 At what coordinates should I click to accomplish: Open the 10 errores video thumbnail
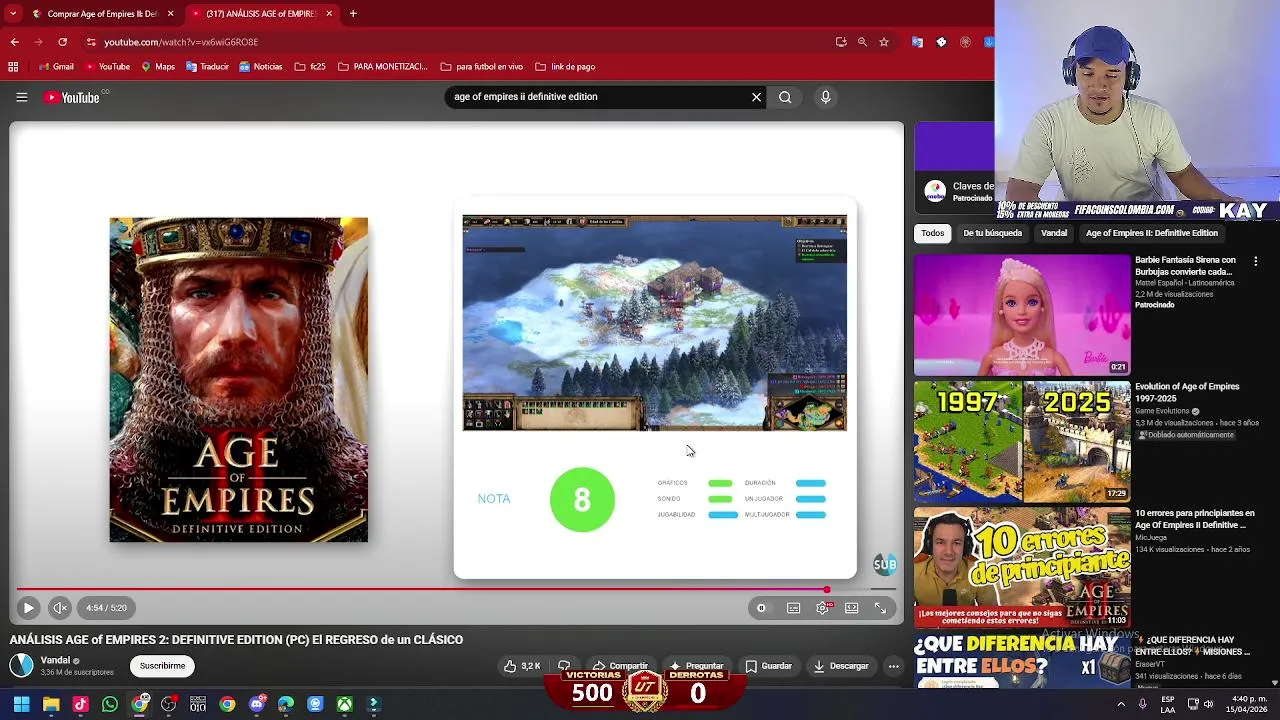[1022, 567]
